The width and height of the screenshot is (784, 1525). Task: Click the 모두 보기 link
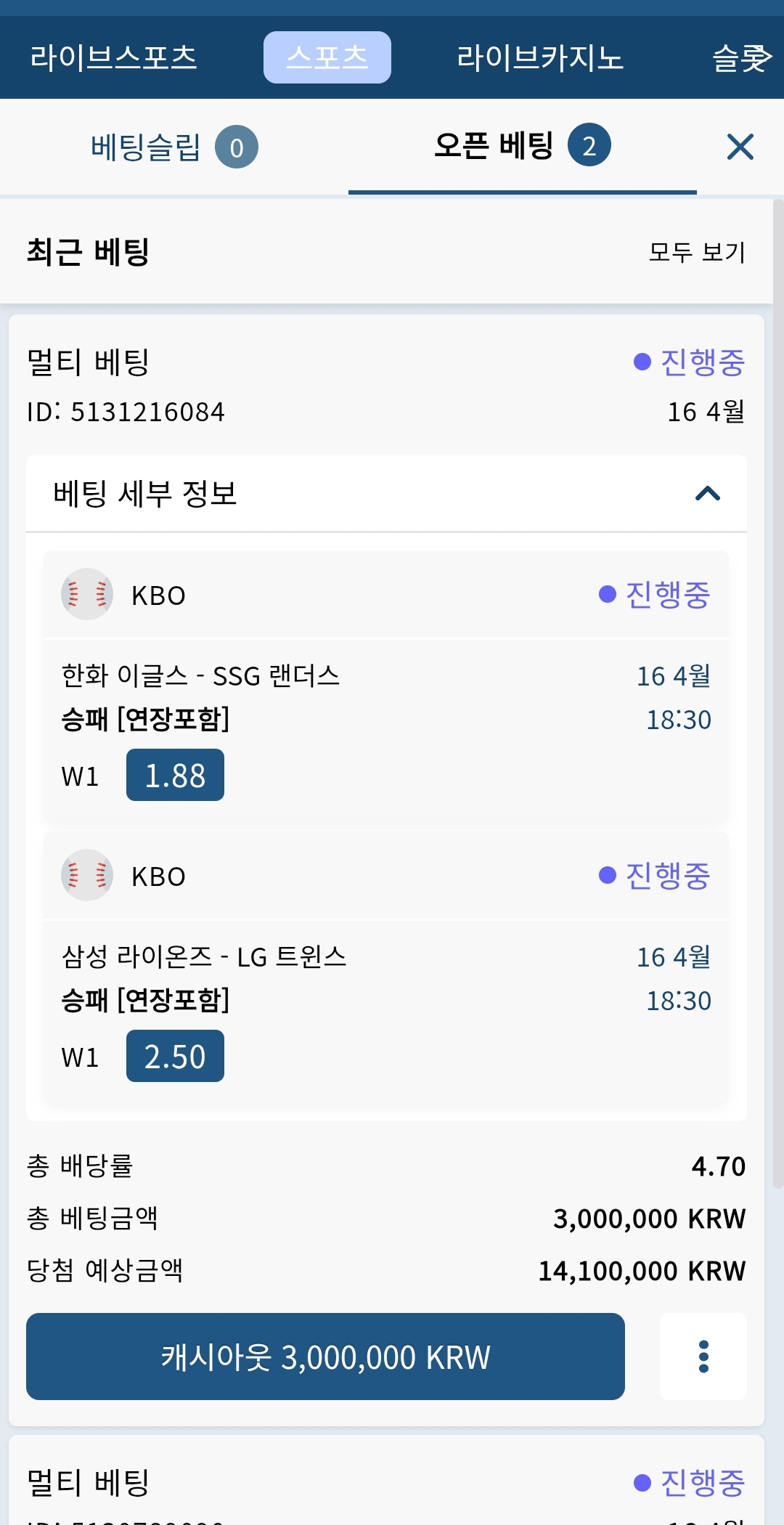(x=697, y=252)
